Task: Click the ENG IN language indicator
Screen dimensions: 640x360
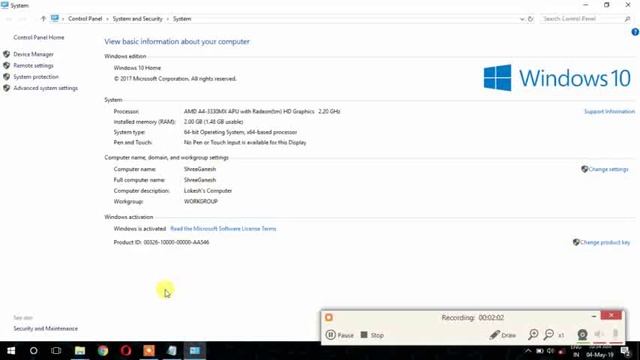Action: coord(576,351)
